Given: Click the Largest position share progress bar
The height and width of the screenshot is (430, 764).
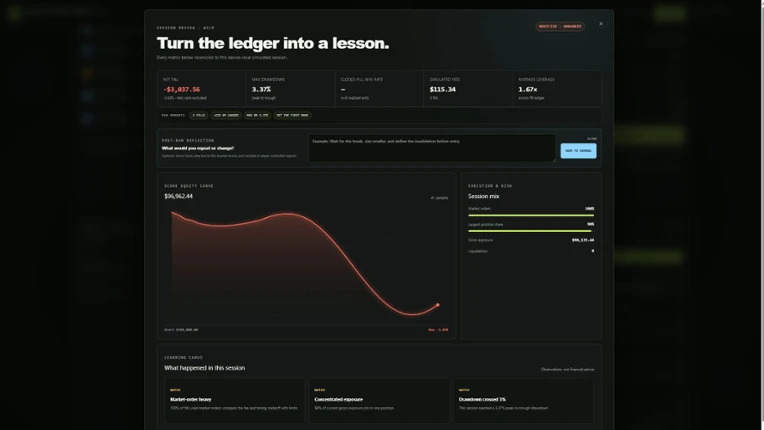Looking at the screenshot, I should [x=531, y=231].
